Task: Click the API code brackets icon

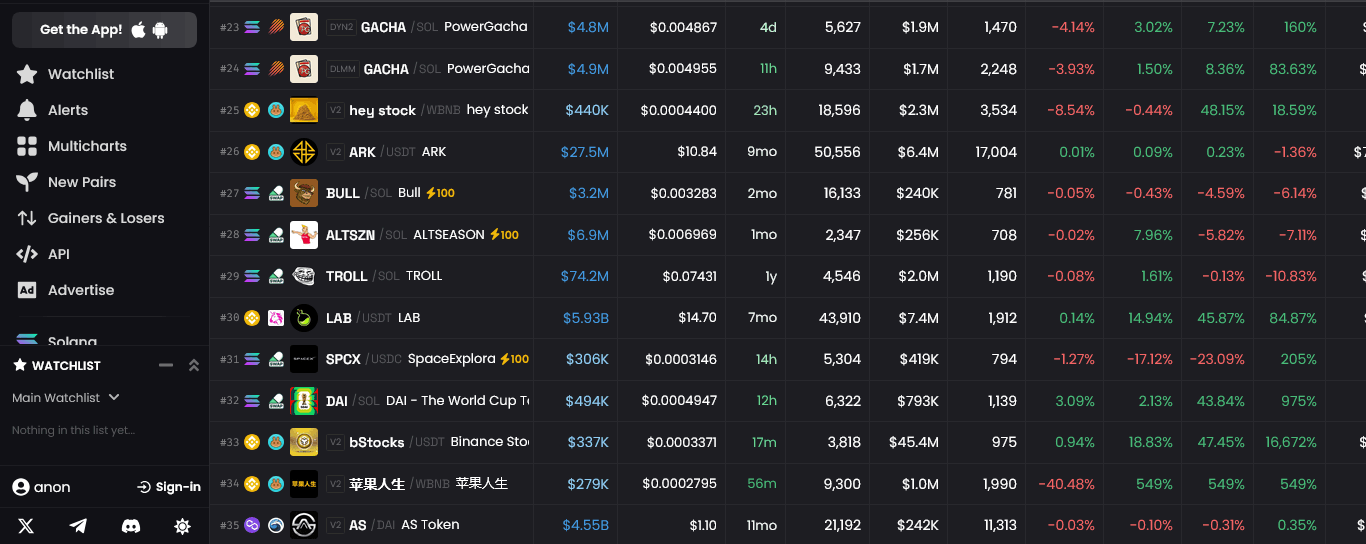Action: 27,254
